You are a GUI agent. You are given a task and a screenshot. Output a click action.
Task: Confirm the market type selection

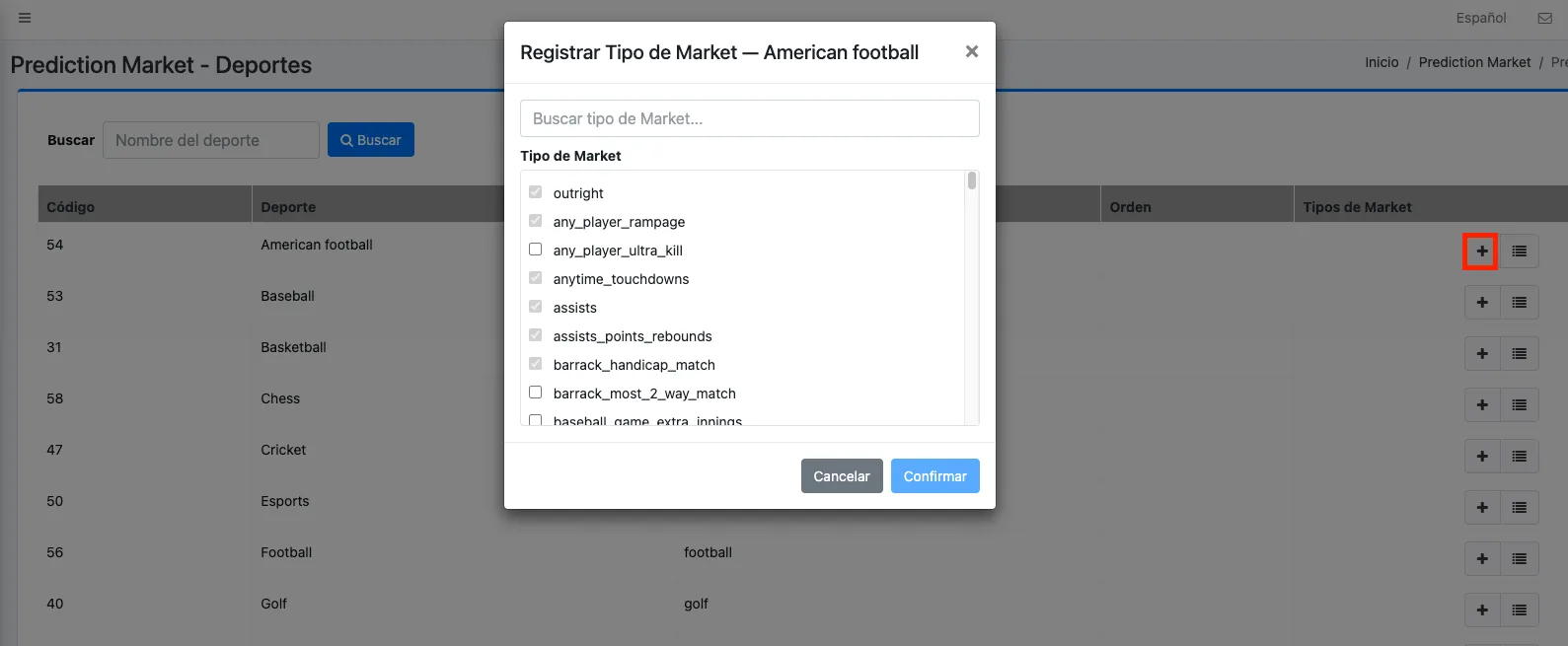click(935, 475)
